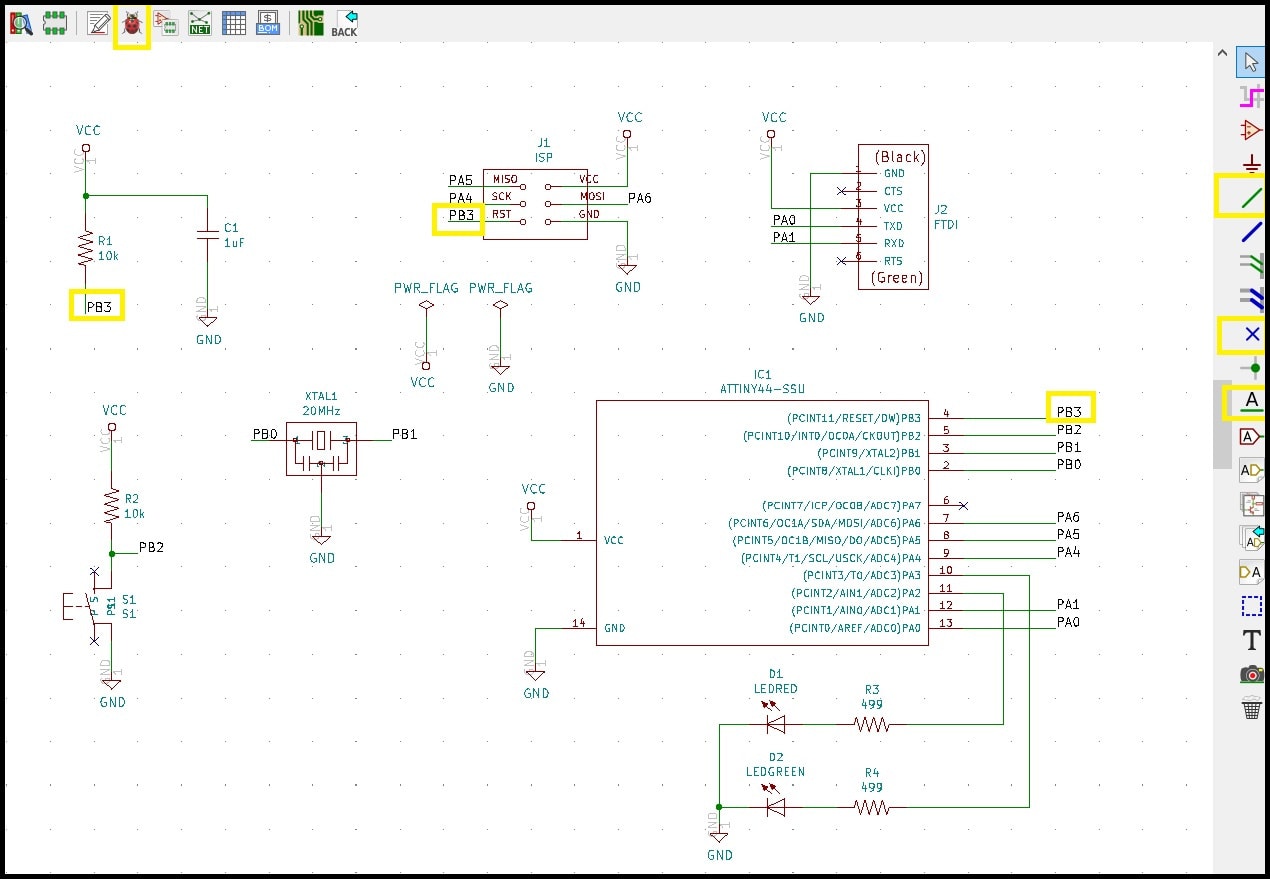Screen dimensions: 1270x879
Task: Click the PA0 label on TXD line
Action: click(784, 220)
